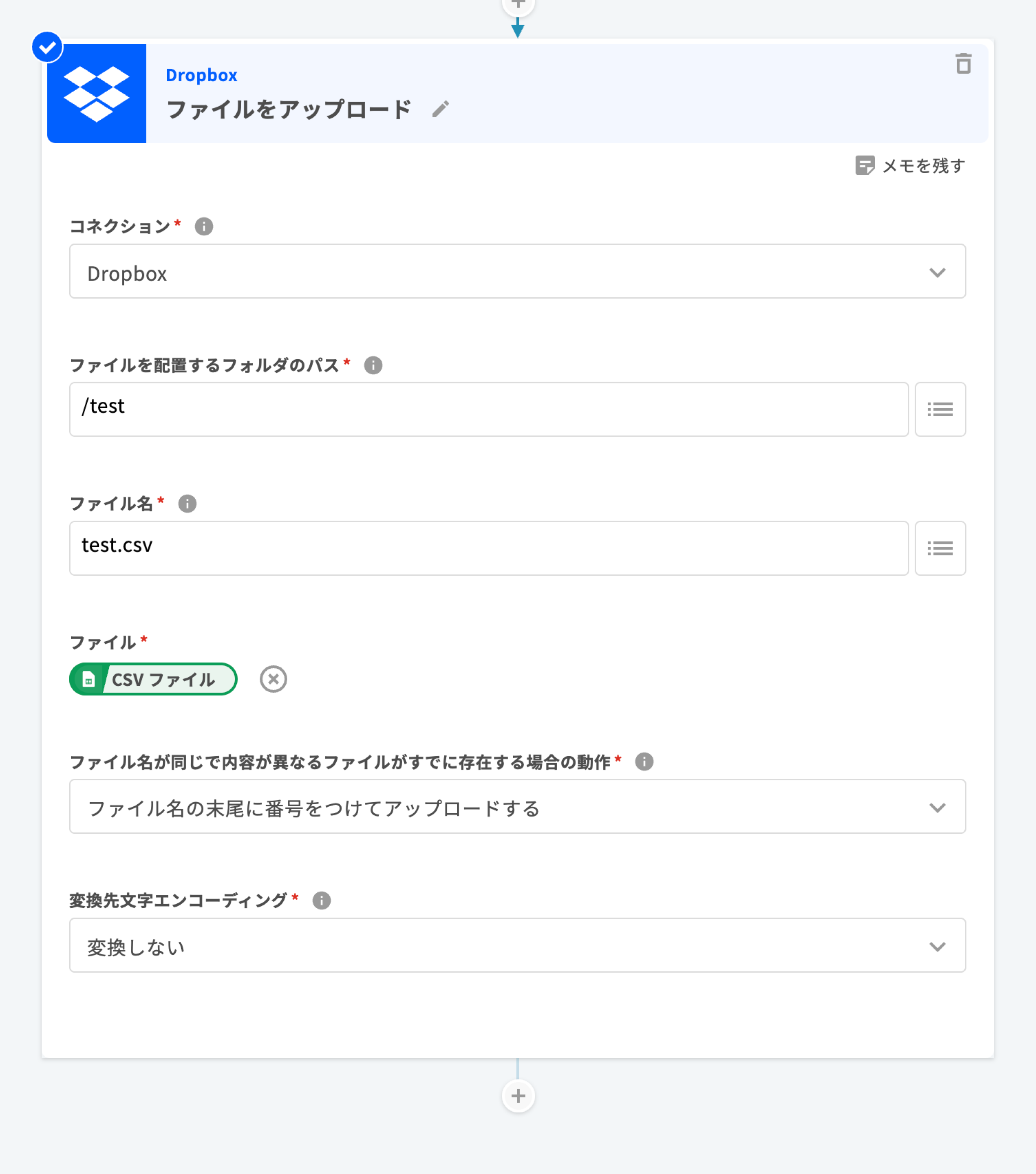Show info for duplicate file behavior setting
This screenshot has height=1174, width=1036.
644,762
